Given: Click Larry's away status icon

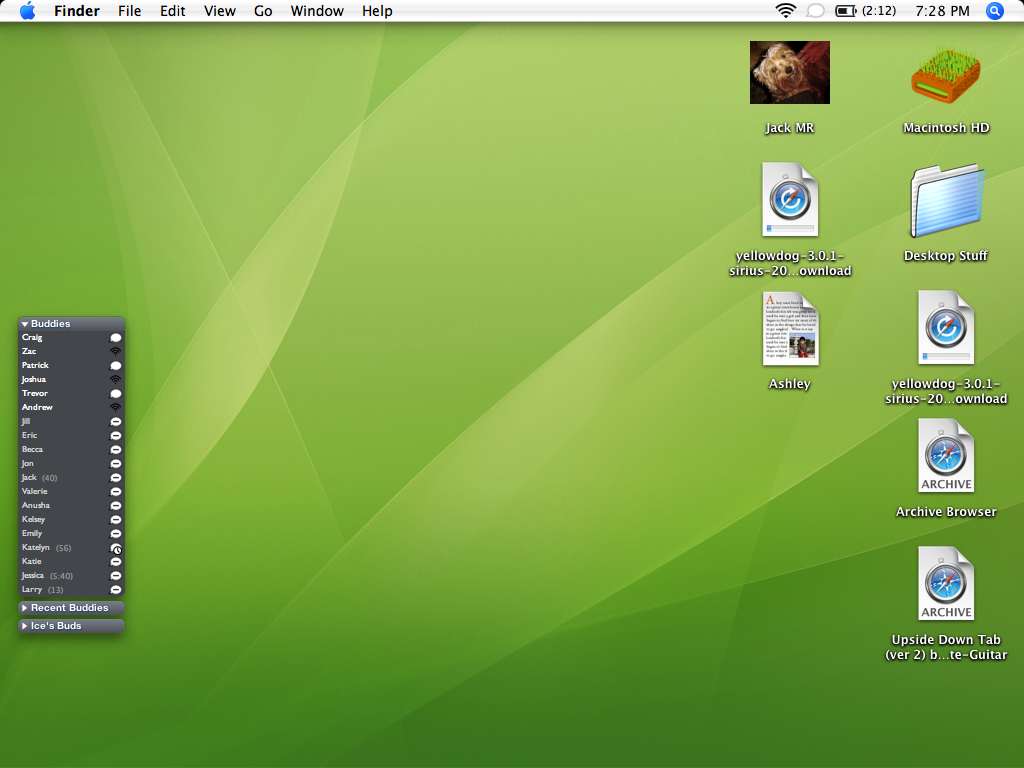Looking at the screenshot, I should click(116, 590).
